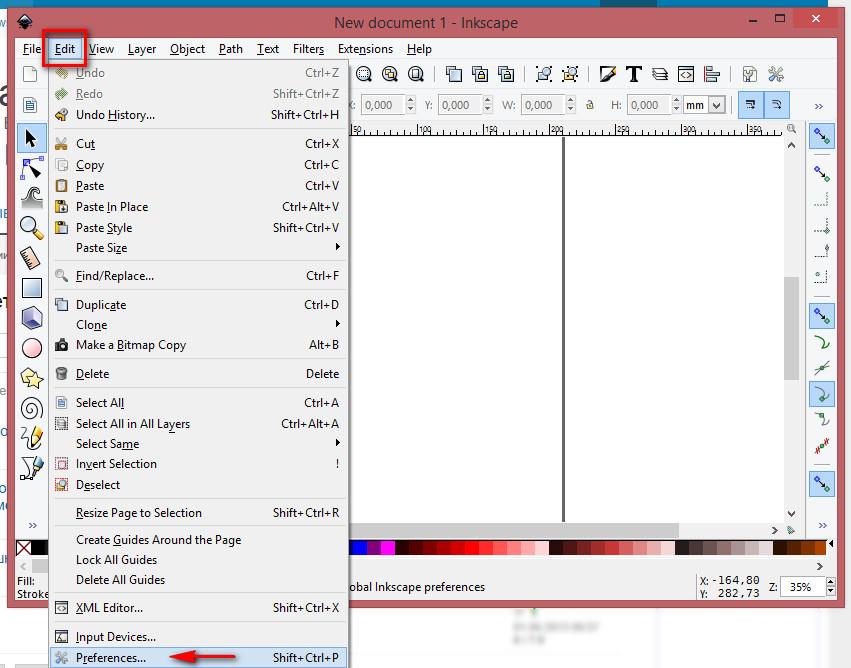Viewport: 851px width, 668px height.
Task: Open the XML editor toolbar icon
Action: click(685, 74)
